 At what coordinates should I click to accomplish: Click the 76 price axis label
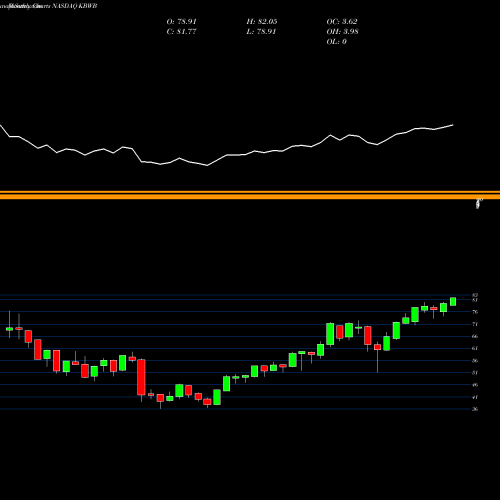click(x=475, y=312)
